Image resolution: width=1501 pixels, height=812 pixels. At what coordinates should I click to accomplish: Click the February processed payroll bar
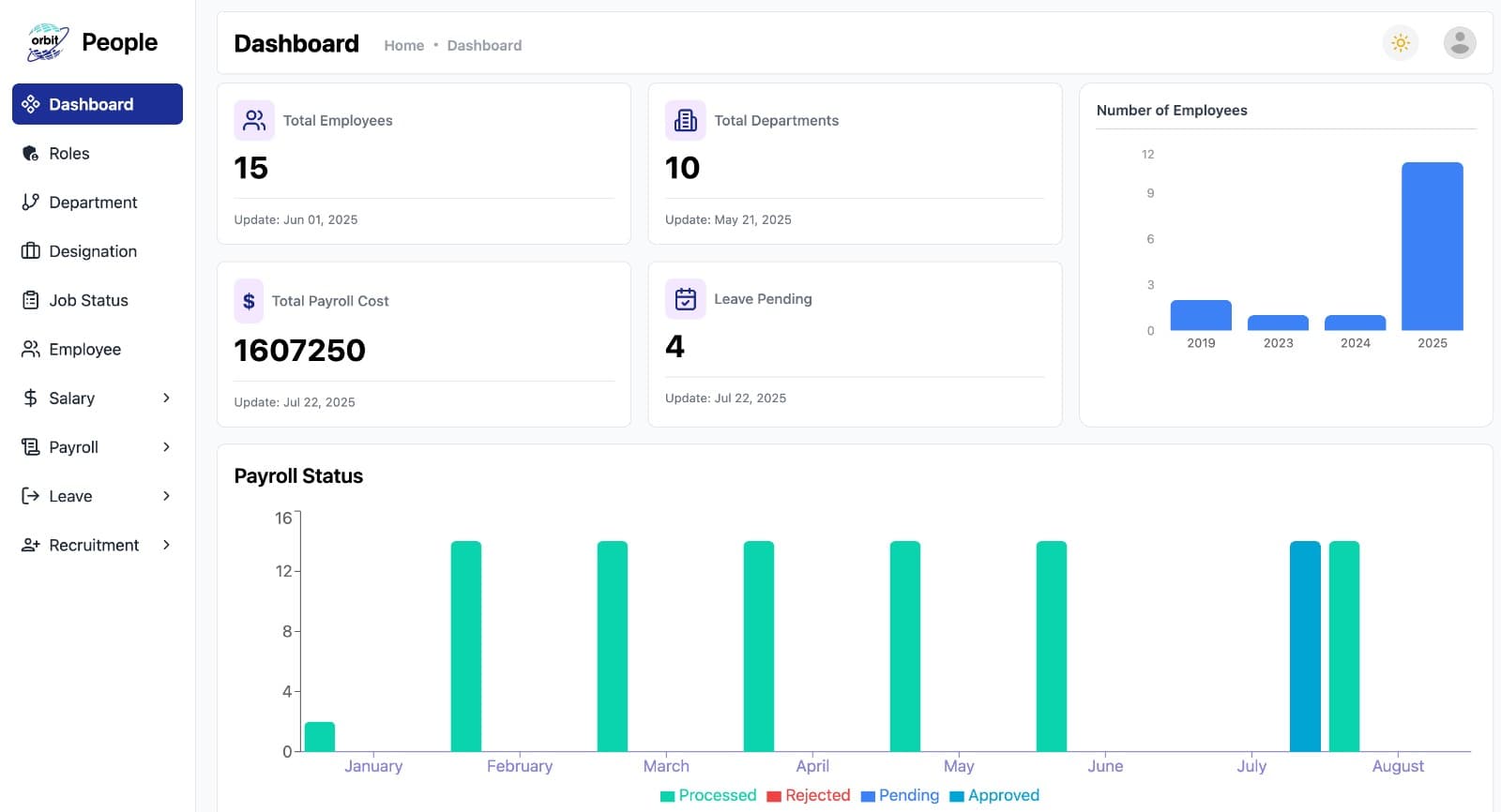[x=466, y=646]
